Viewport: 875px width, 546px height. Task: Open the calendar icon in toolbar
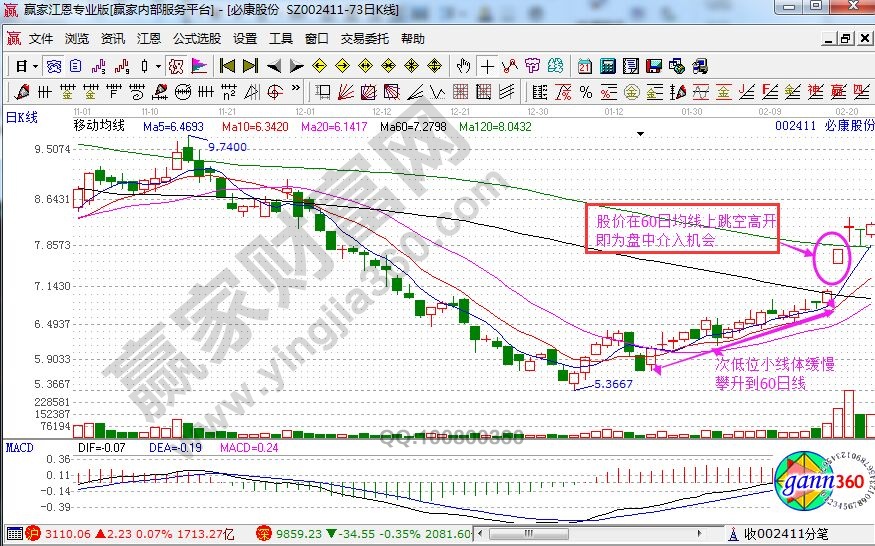[x=585, y=66]
